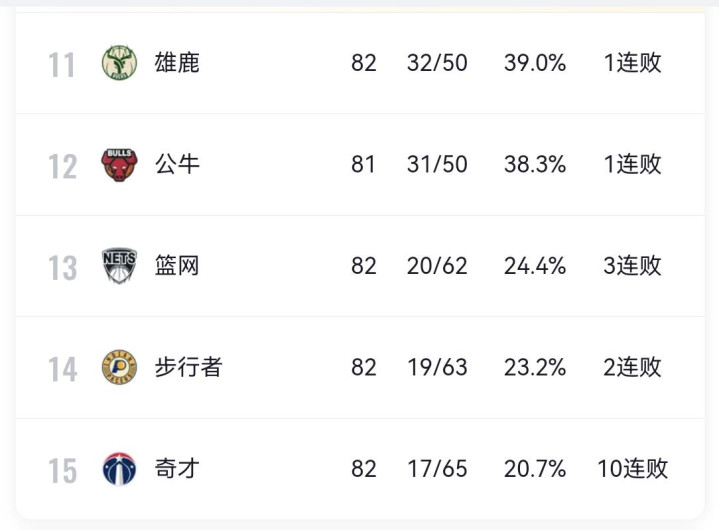Click rank number 14
The height and width of the screenshot is (530, 719).
tap(62, 369)
